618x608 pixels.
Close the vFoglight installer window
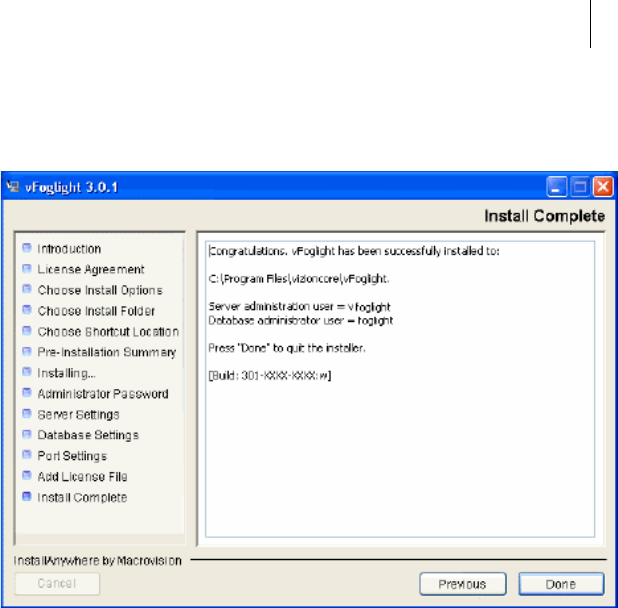click(603, 187)
